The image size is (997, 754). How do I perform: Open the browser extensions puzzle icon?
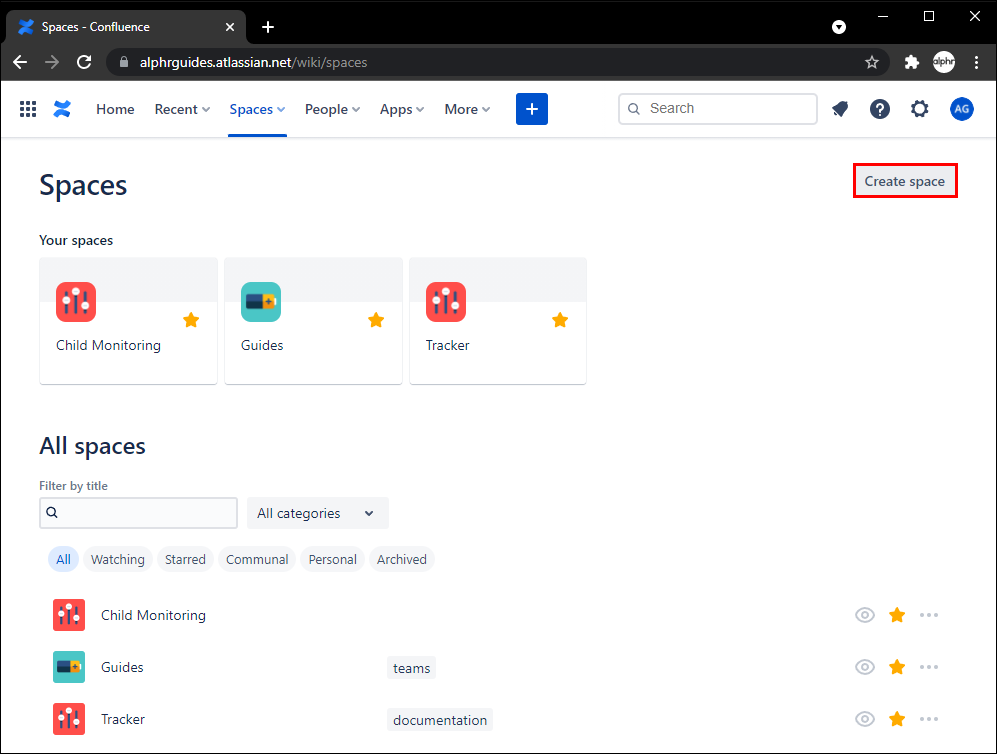[911, 62]
